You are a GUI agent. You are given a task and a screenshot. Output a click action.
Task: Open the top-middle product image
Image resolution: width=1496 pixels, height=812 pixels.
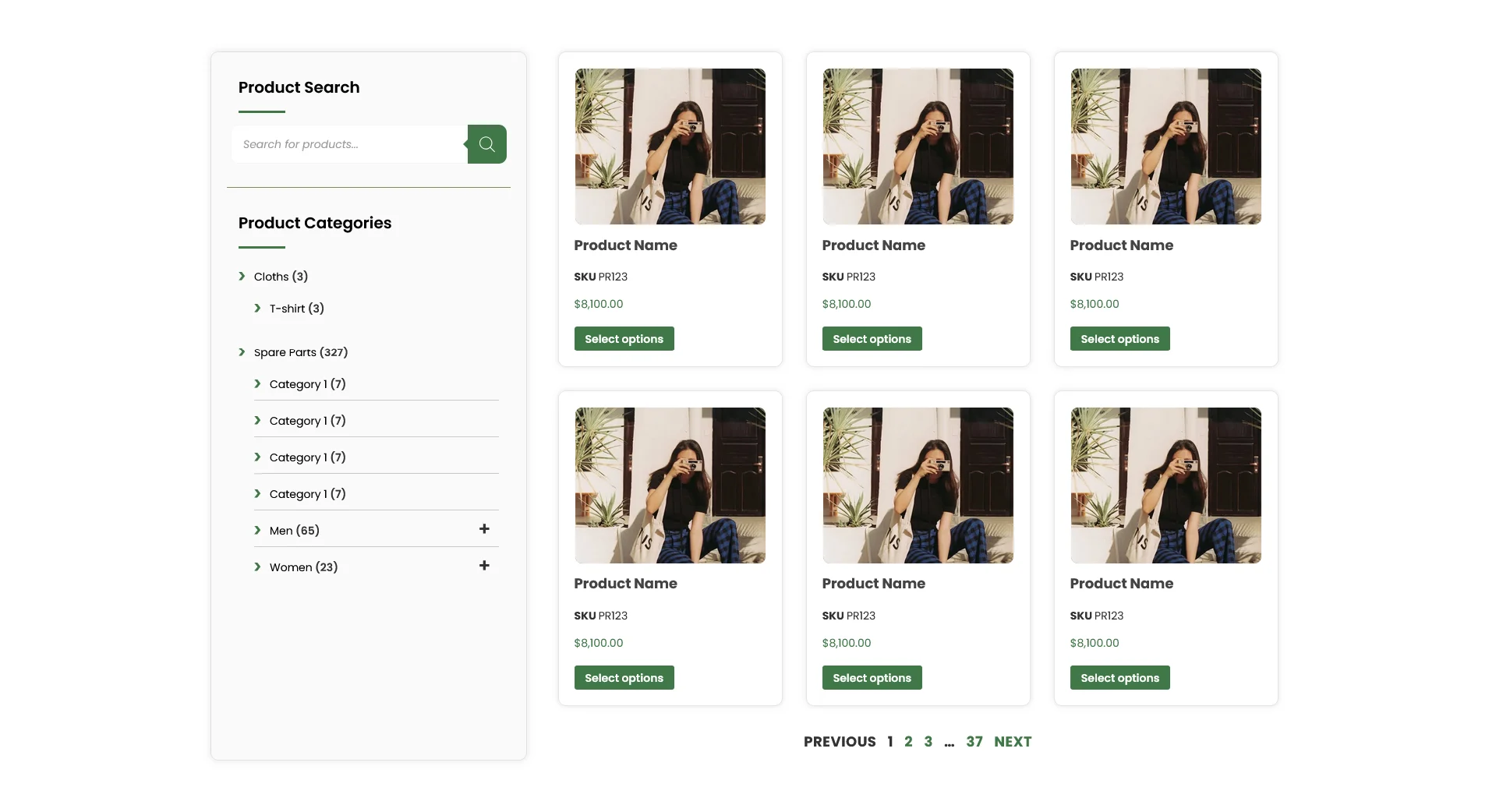pos(918,147)
